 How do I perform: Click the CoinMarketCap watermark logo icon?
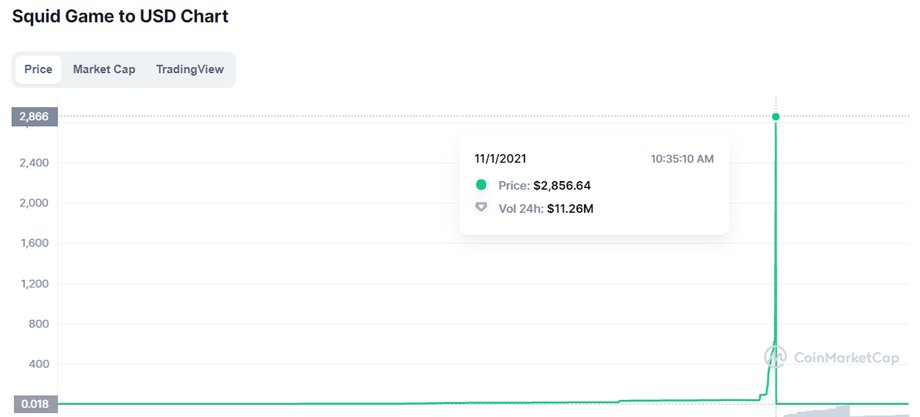[x=775, y=357]
